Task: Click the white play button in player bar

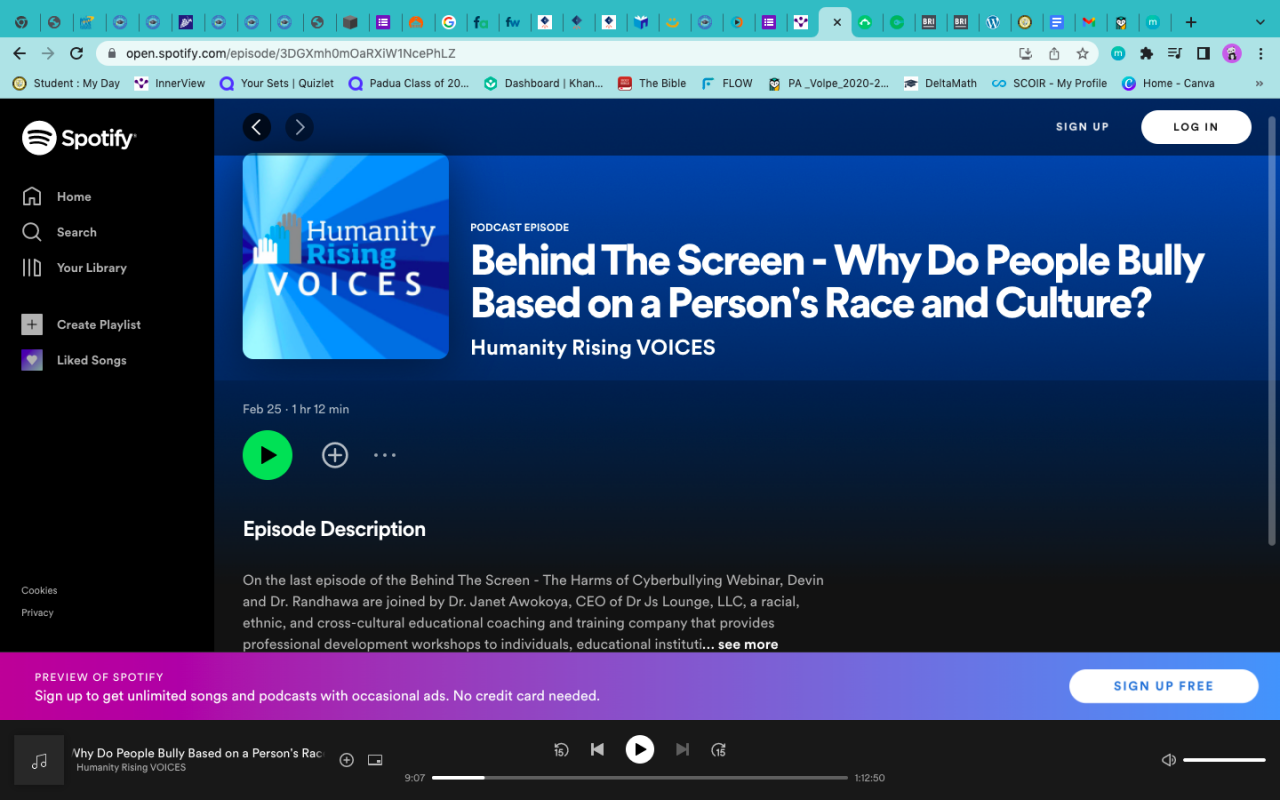Action: tap(640, 749)
